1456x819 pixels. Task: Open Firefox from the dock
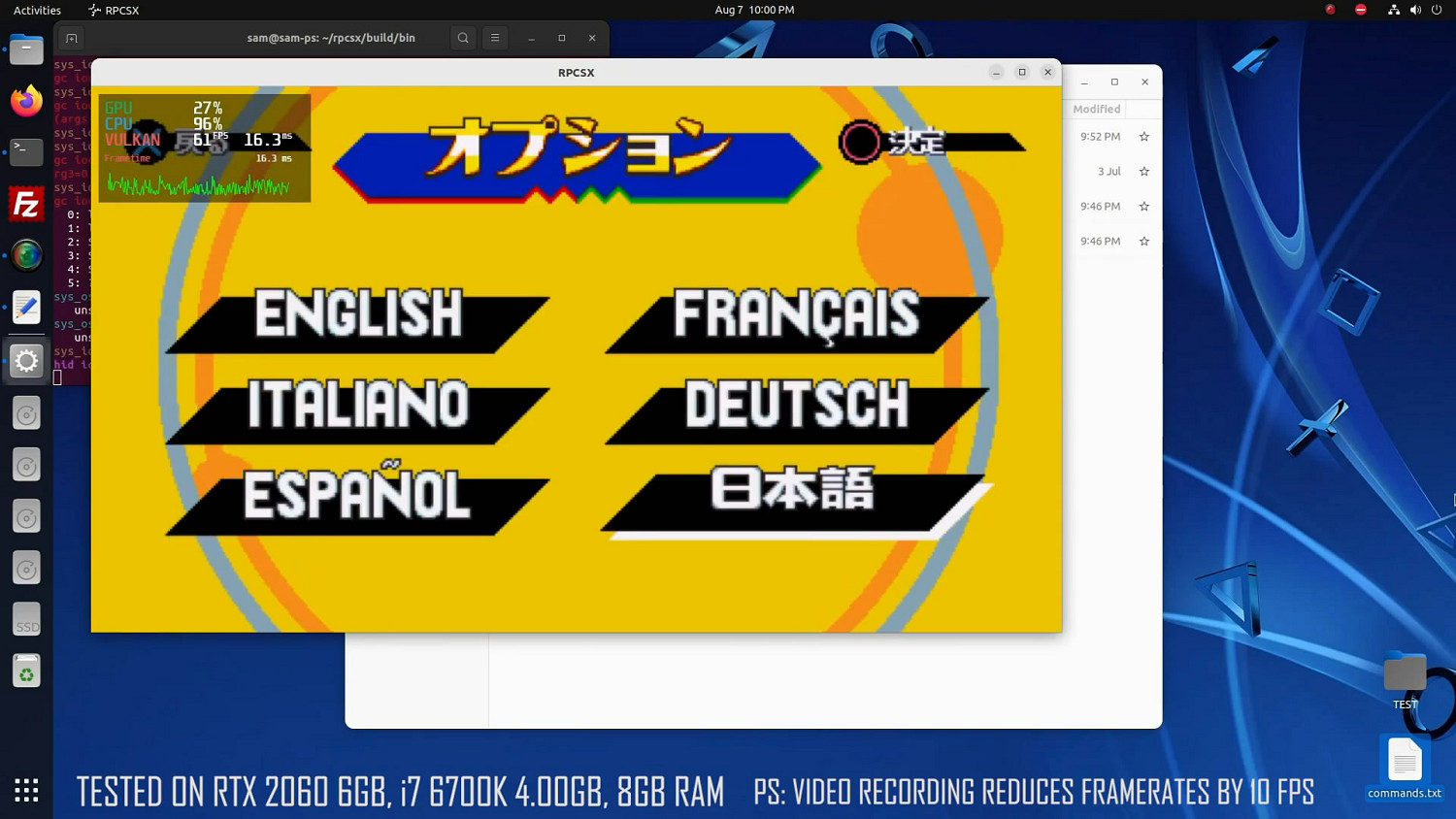[26, 101]
